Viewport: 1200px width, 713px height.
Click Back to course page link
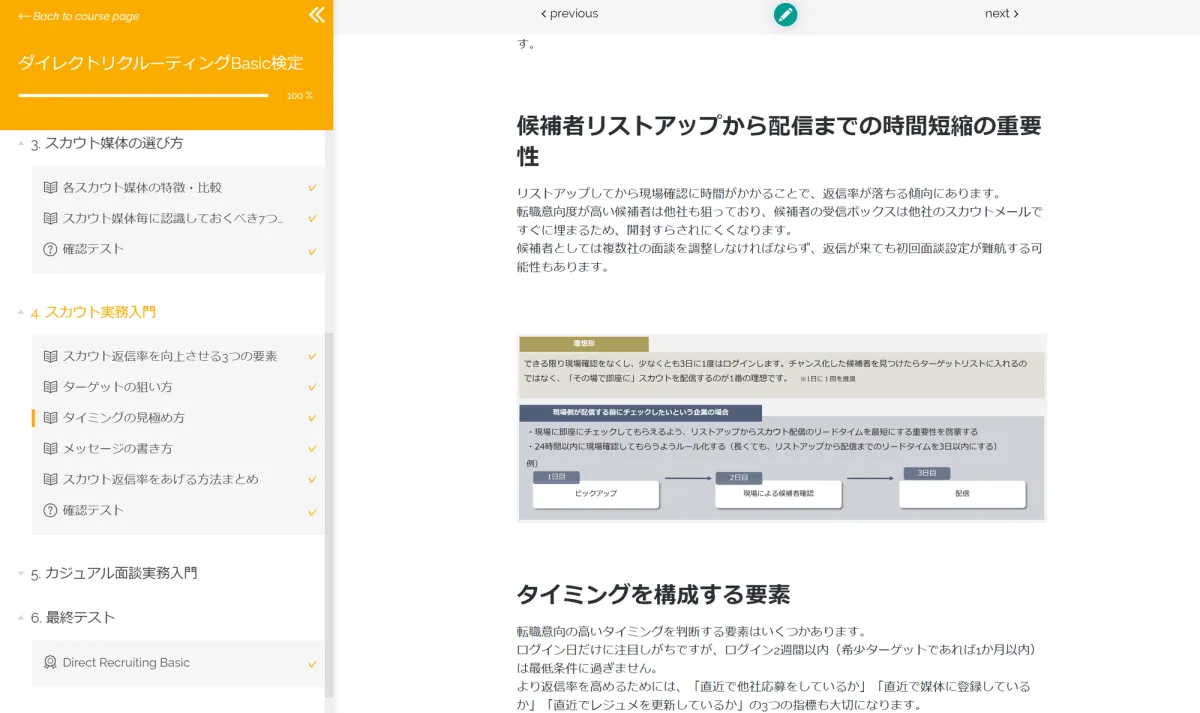(x=79, y=16)
